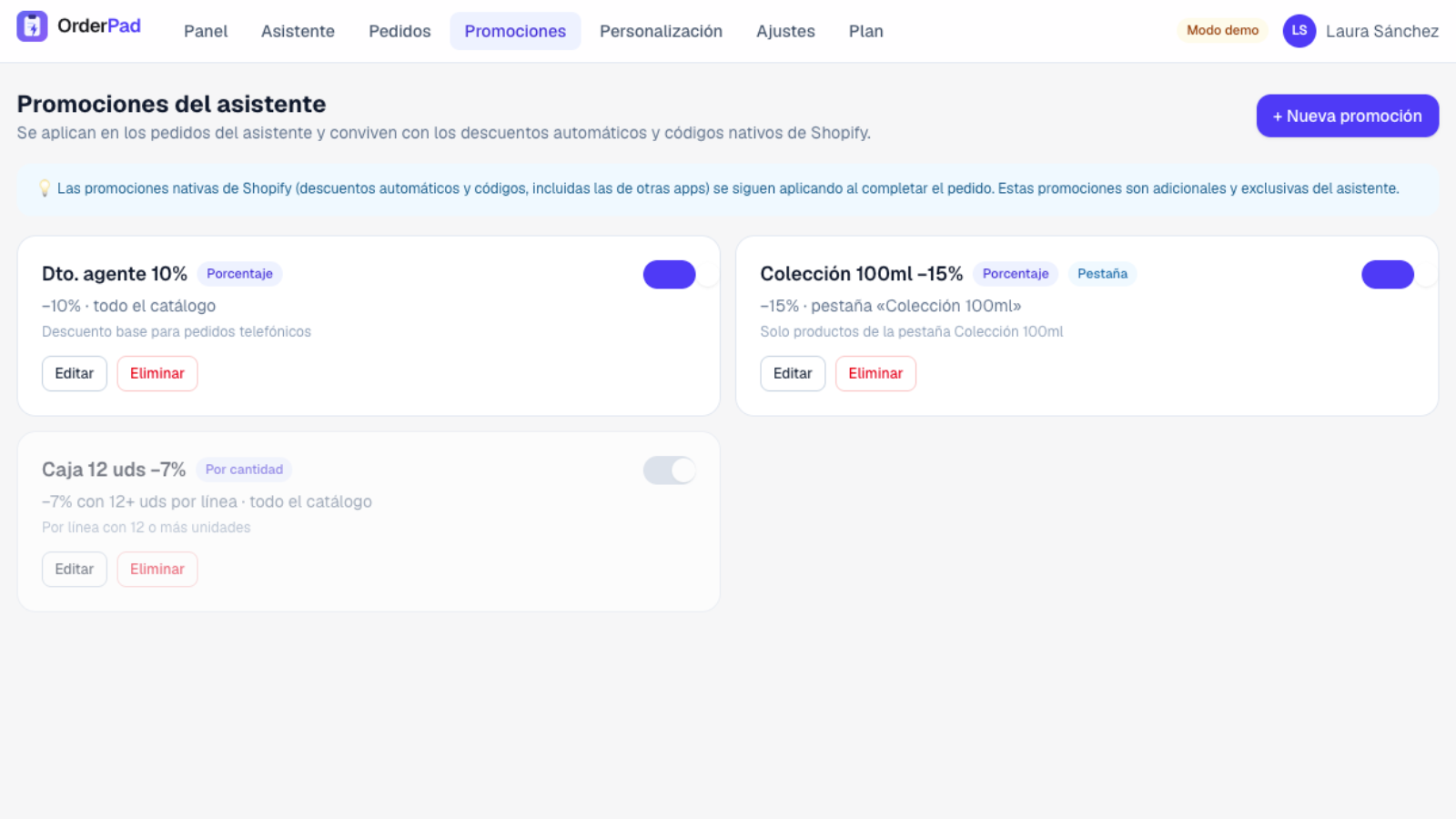
Task: Open the Ajustes menu item
Action: click(x=785, y=31)
